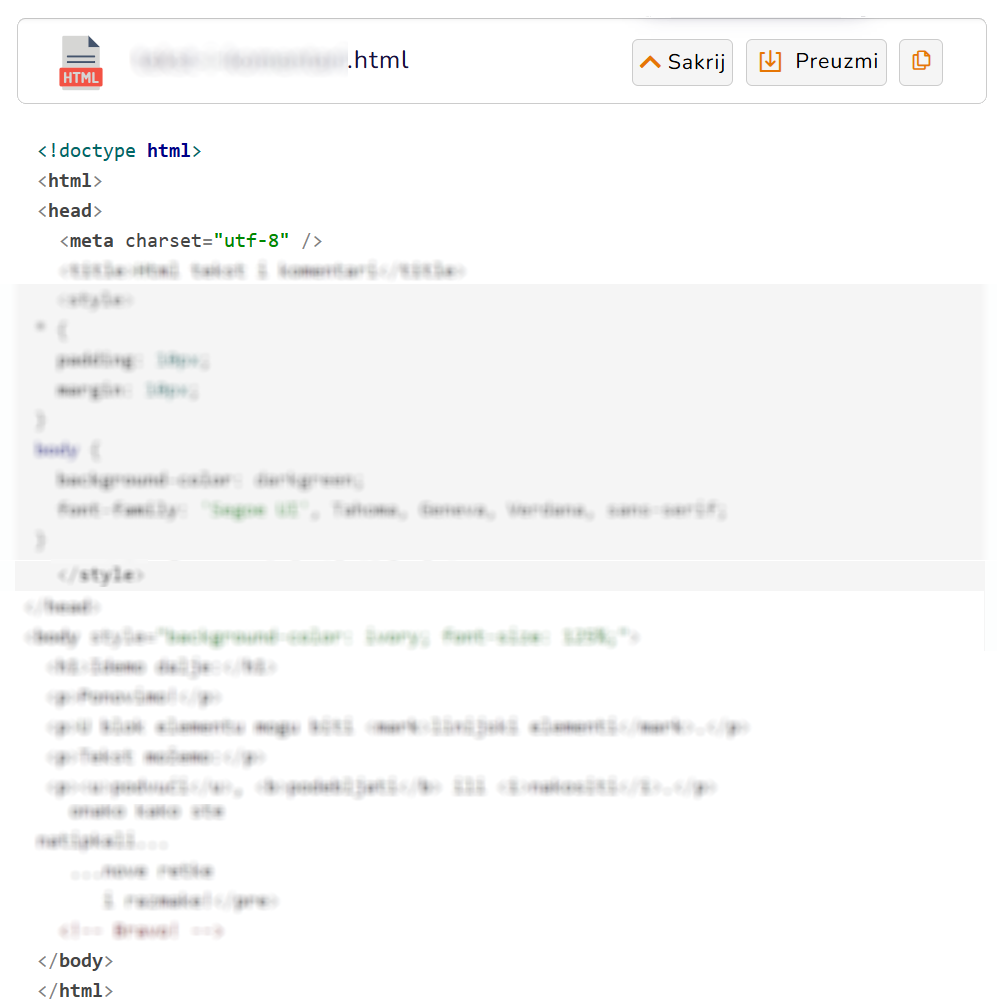Copy the code with the clipboard icon
The width and height of the screenshot is (997, 1008).
[921, 62]
